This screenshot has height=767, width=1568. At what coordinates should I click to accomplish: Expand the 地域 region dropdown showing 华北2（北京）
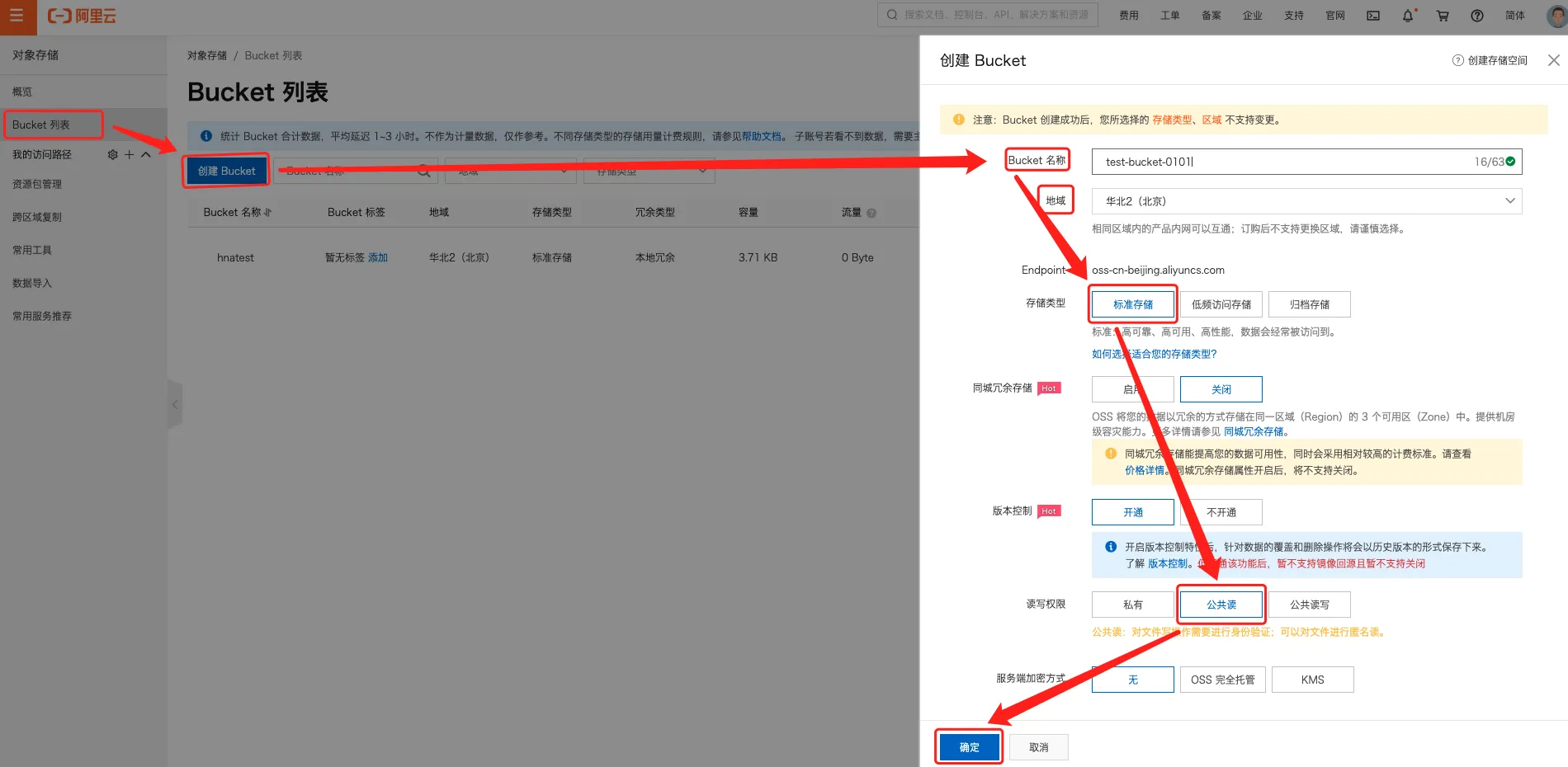coord(1306,201)
